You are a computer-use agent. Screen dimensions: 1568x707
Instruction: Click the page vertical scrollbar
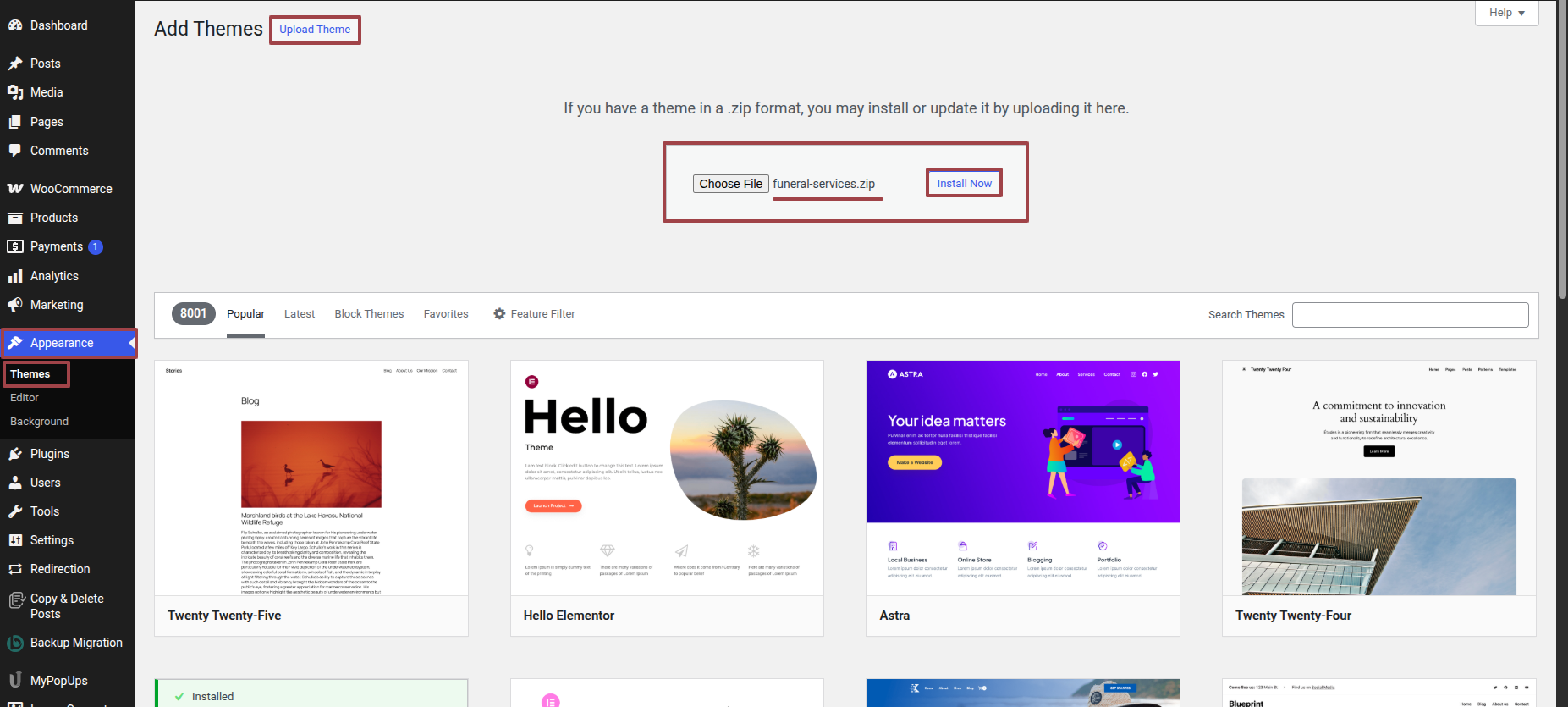[1562, 169]
